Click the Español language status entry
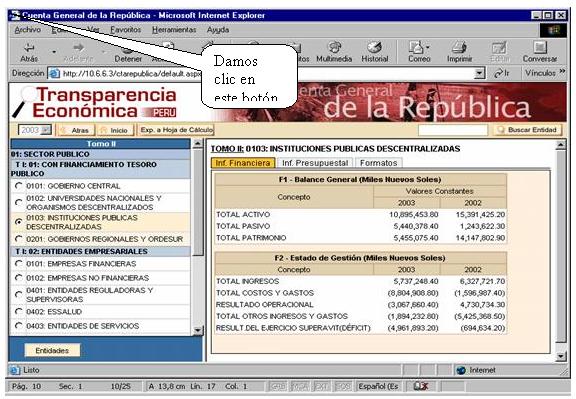The image size is (576, 399). tap(378, 387)
